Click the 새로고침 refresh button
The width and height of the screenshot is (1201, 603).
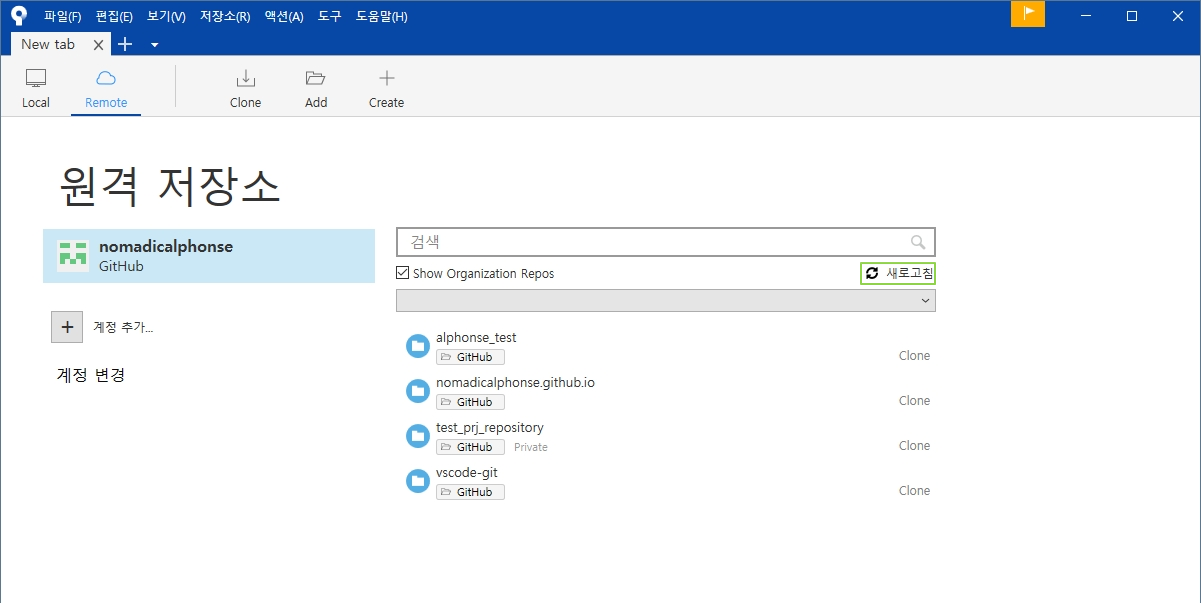pyautogui.click(x=898, y=273)
